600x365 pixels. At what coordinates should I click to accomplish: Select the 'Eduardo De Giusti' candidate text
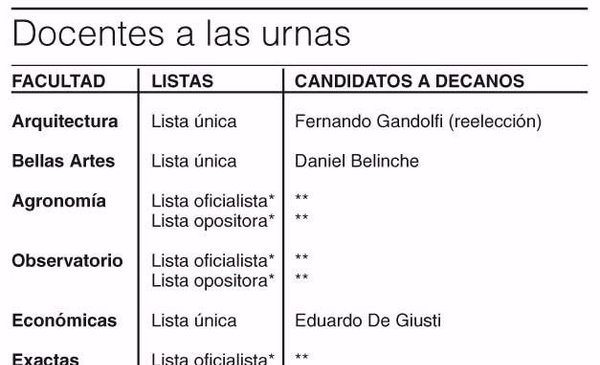click(368, 321)
